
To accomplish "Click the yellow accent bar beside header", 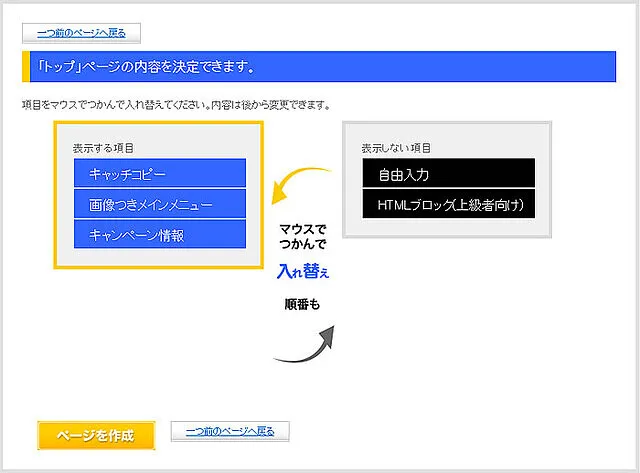I will click(x=24, y=67).
